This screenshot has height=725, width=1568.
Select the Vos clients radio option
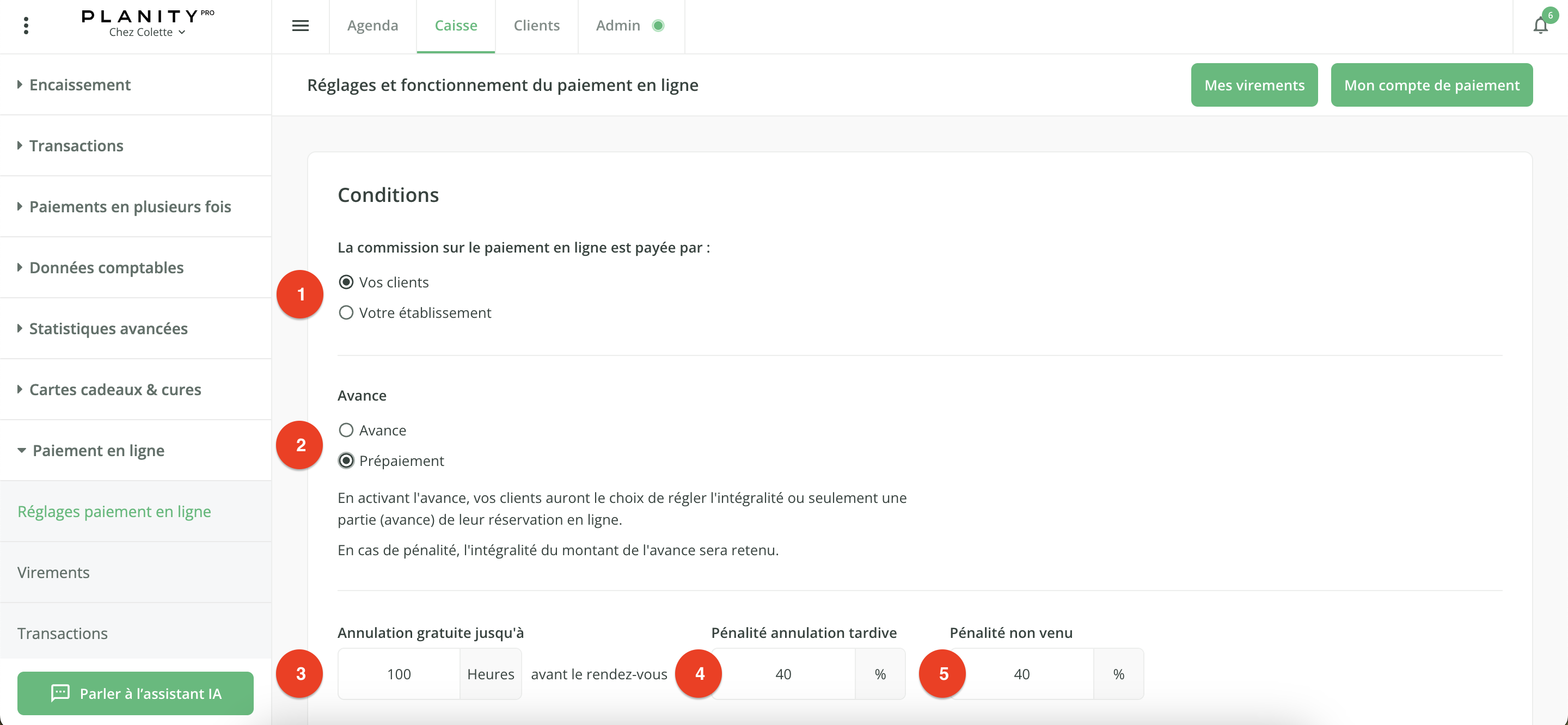pos(346,282)
